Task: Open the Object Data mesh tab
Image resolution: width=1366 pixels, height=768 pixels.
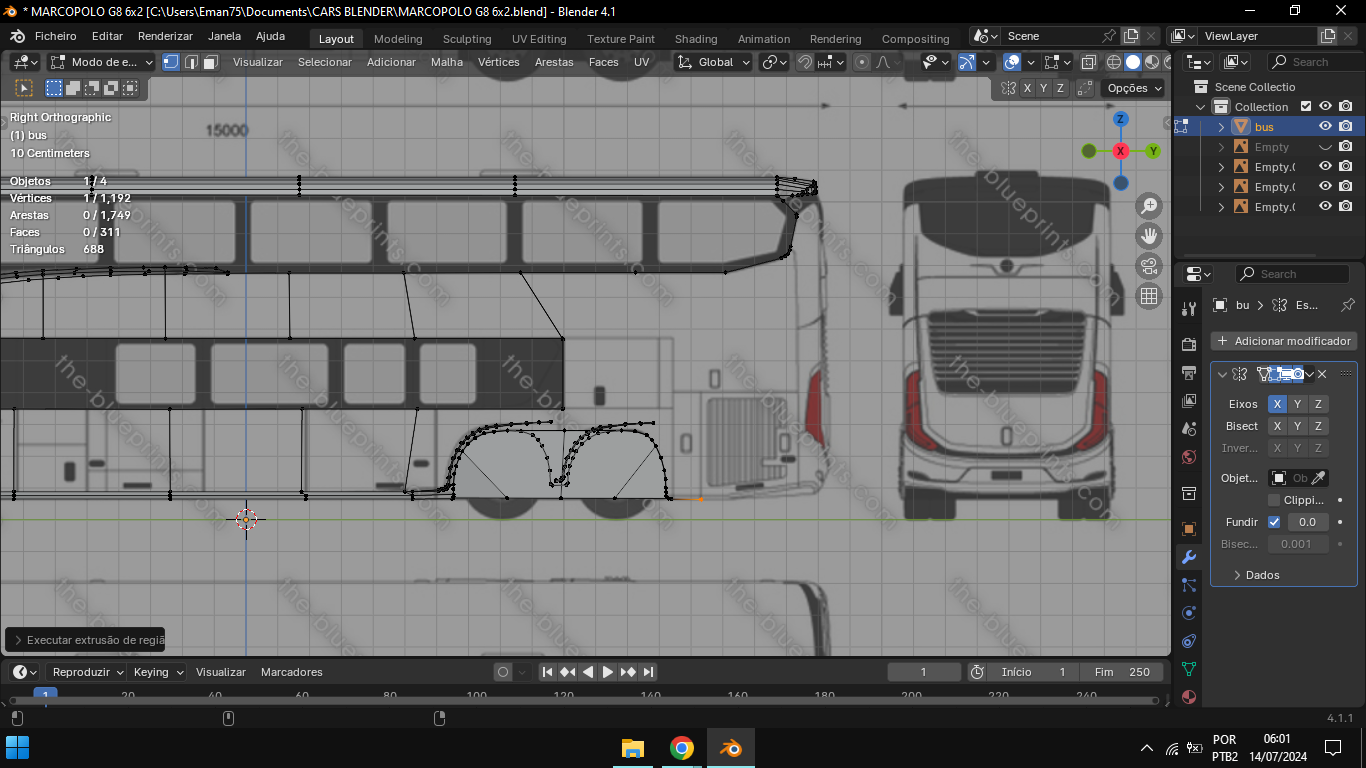Action: pyautogui.click(x=1189, y=669)
